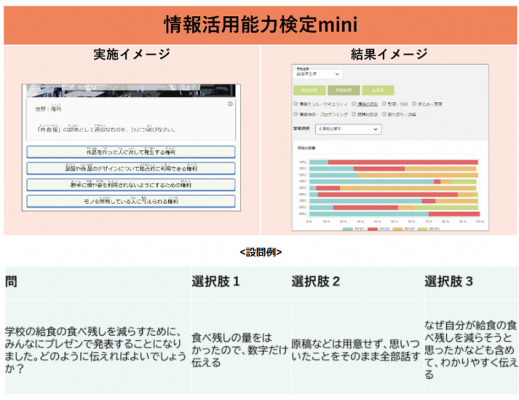
Task: Click the arrow of the grade dropdown
Action: pos(375,129)
